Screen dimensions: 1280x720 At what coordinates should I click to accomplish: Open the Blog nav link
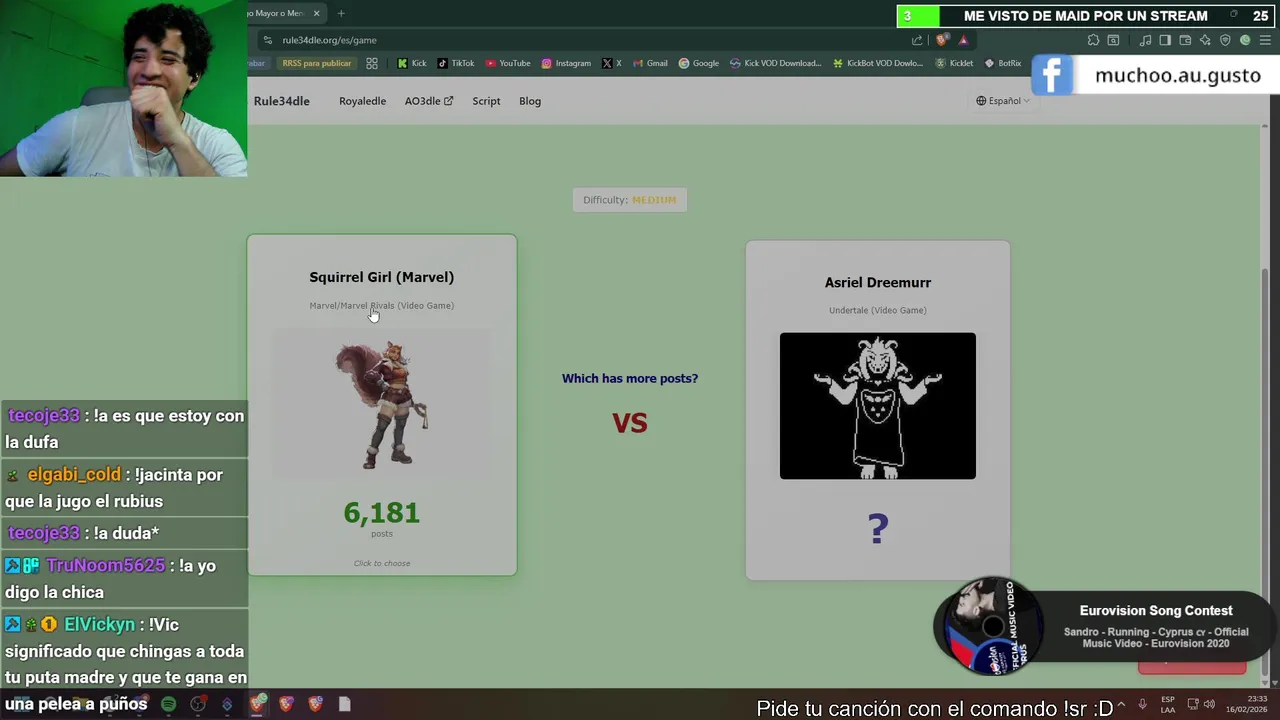(x=530, y=101)
